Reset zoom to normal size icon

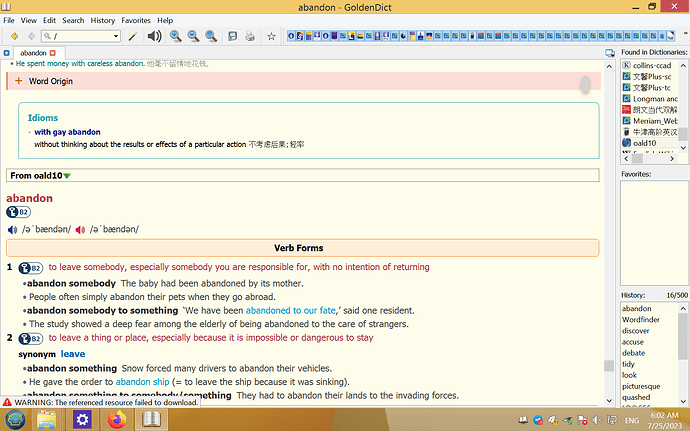coord(211,36)
